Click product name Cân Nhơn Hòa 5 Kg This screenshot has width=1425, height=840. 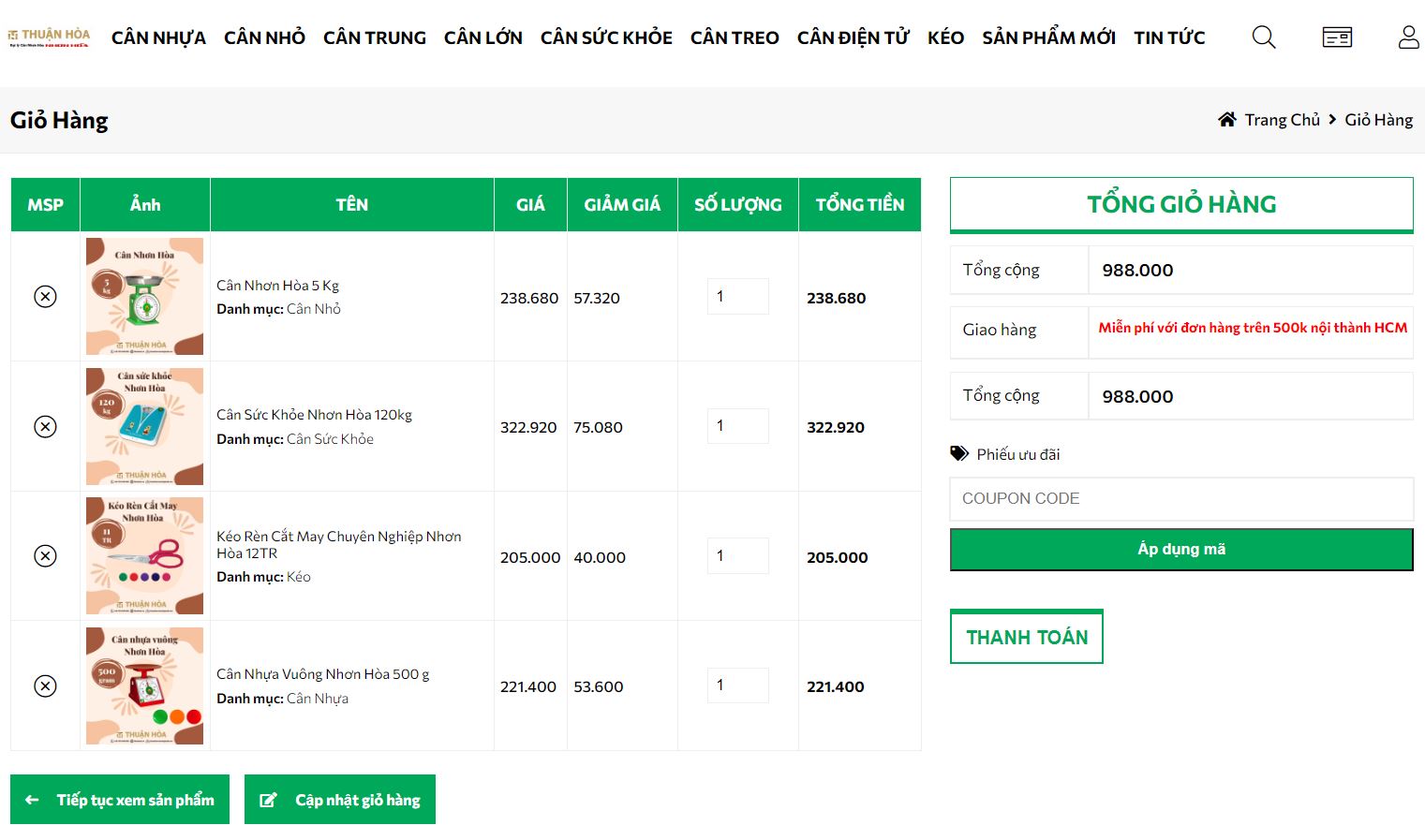click(277, 286)
